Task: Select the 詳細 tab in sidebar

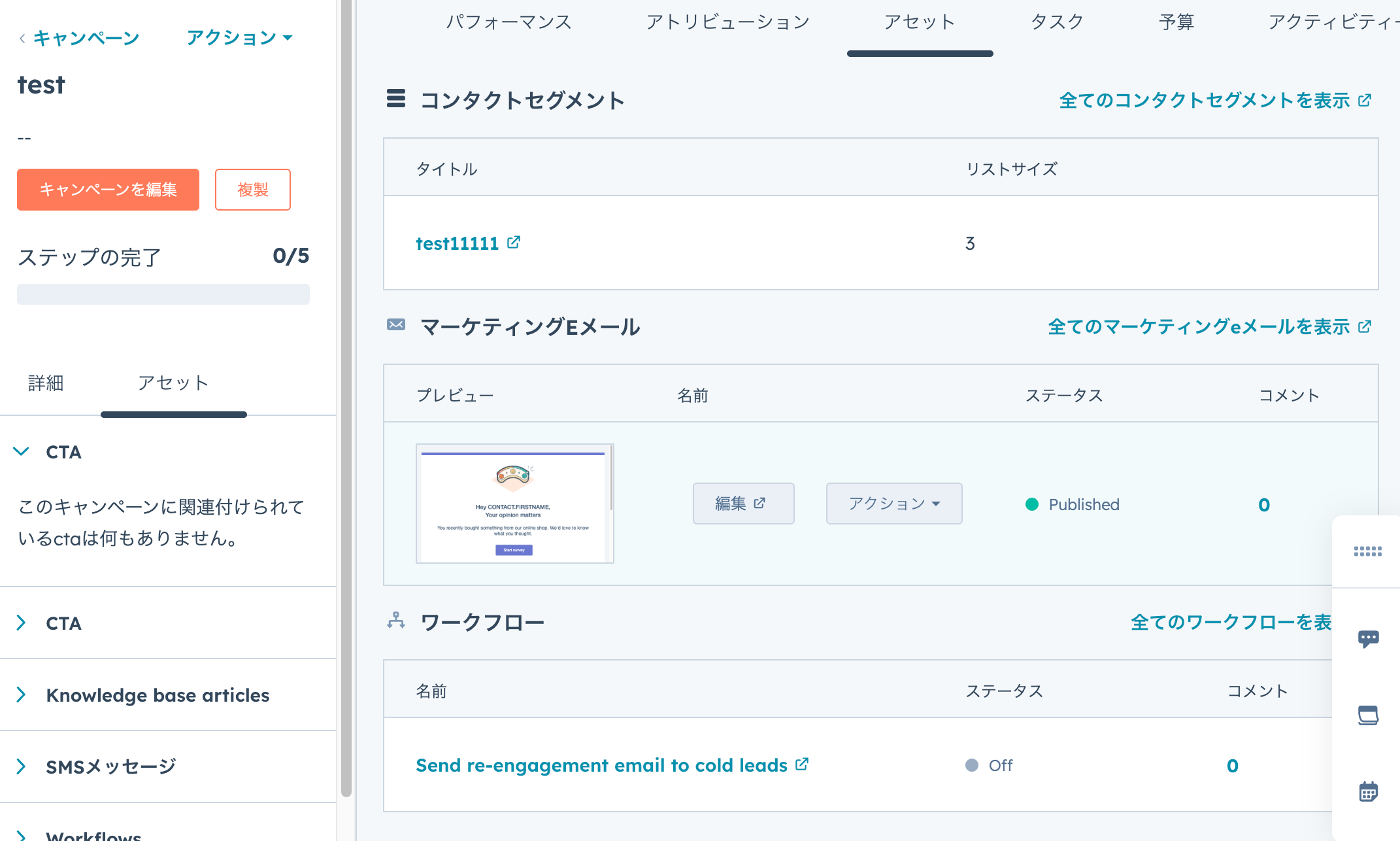Action: coord(46,383)
